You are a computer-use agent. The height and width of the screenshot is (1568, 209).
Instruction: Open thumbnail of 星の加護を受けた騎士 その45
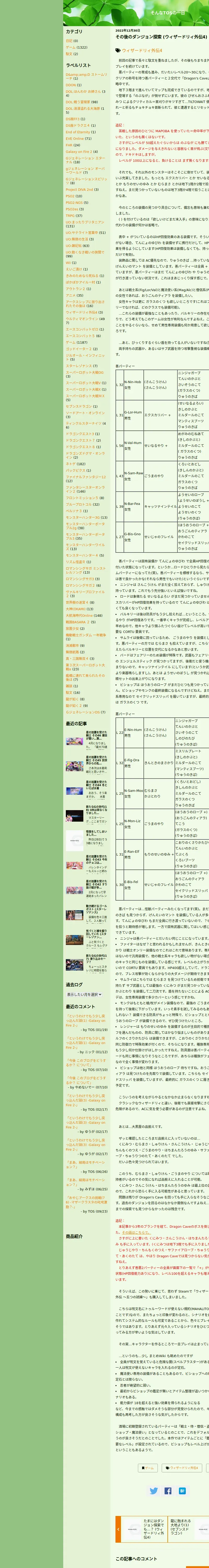pos(74,766)
